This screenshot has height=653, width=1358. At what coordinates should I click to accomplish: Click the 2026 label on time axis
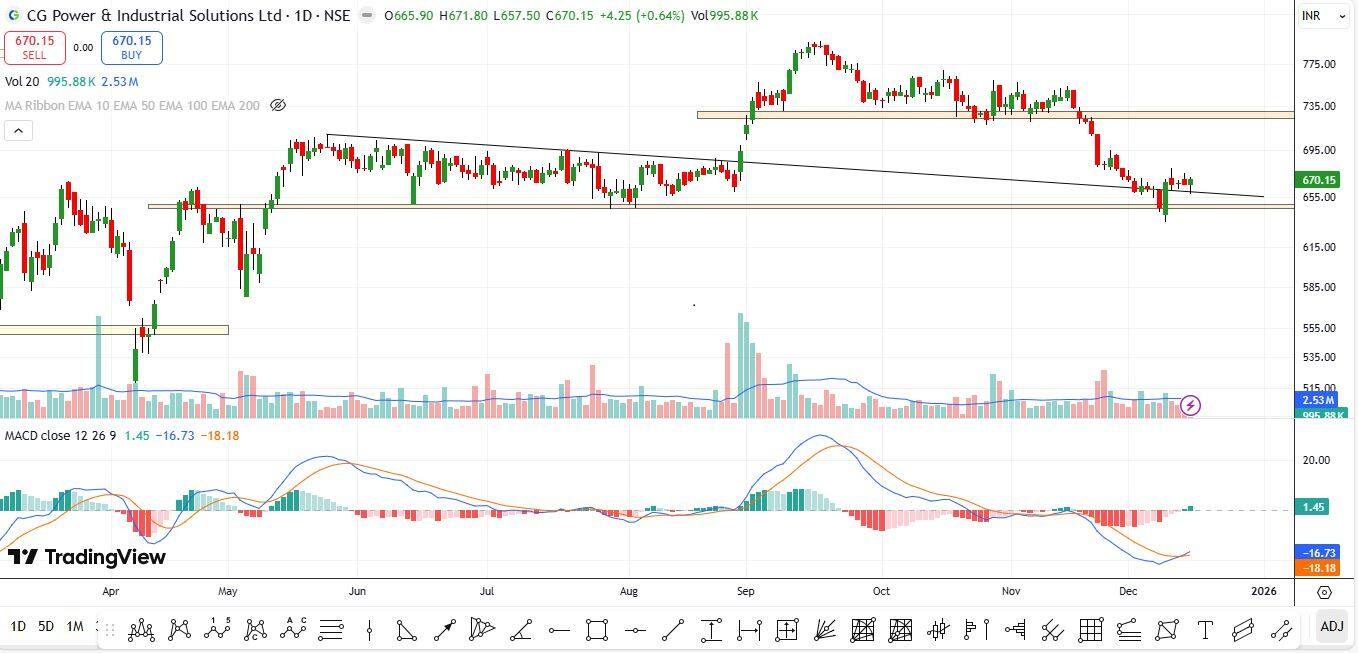tap(1264, 591)
